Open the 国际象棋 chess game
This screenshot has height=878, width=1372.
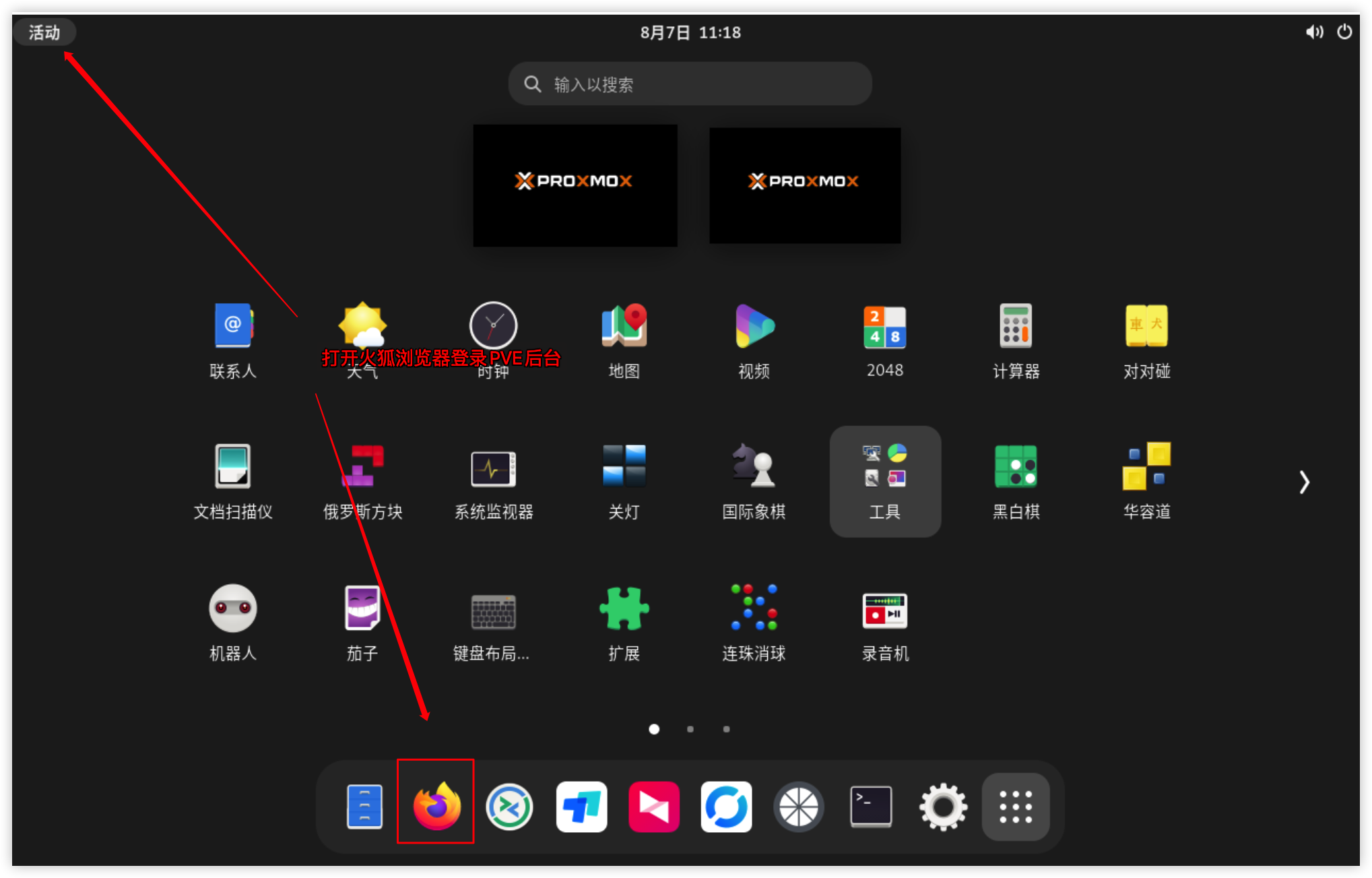click(754, 481)
